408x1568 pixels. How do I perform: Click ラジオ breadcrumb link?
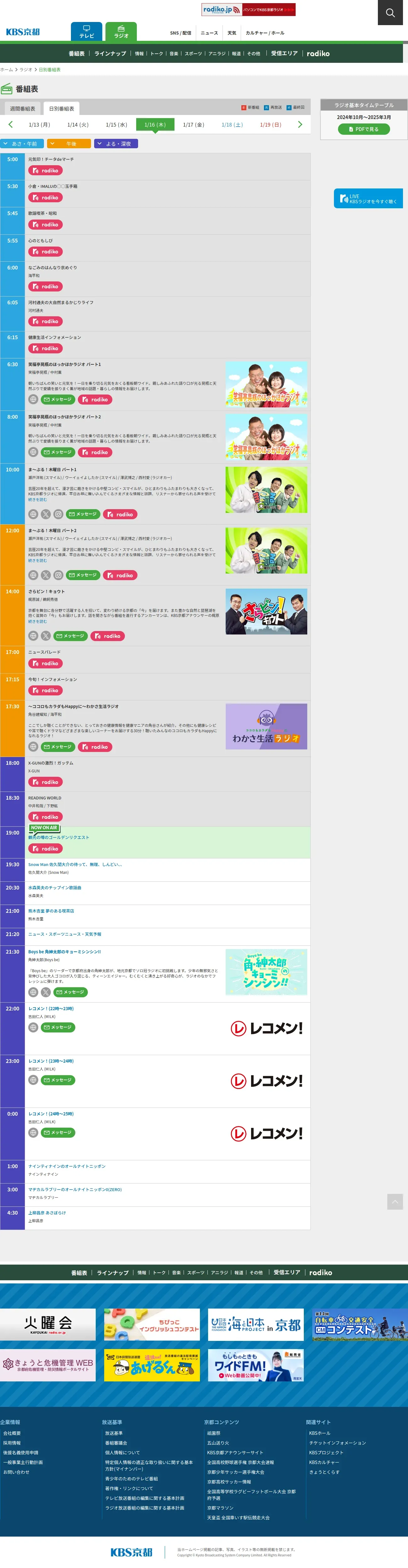[26, 70]
